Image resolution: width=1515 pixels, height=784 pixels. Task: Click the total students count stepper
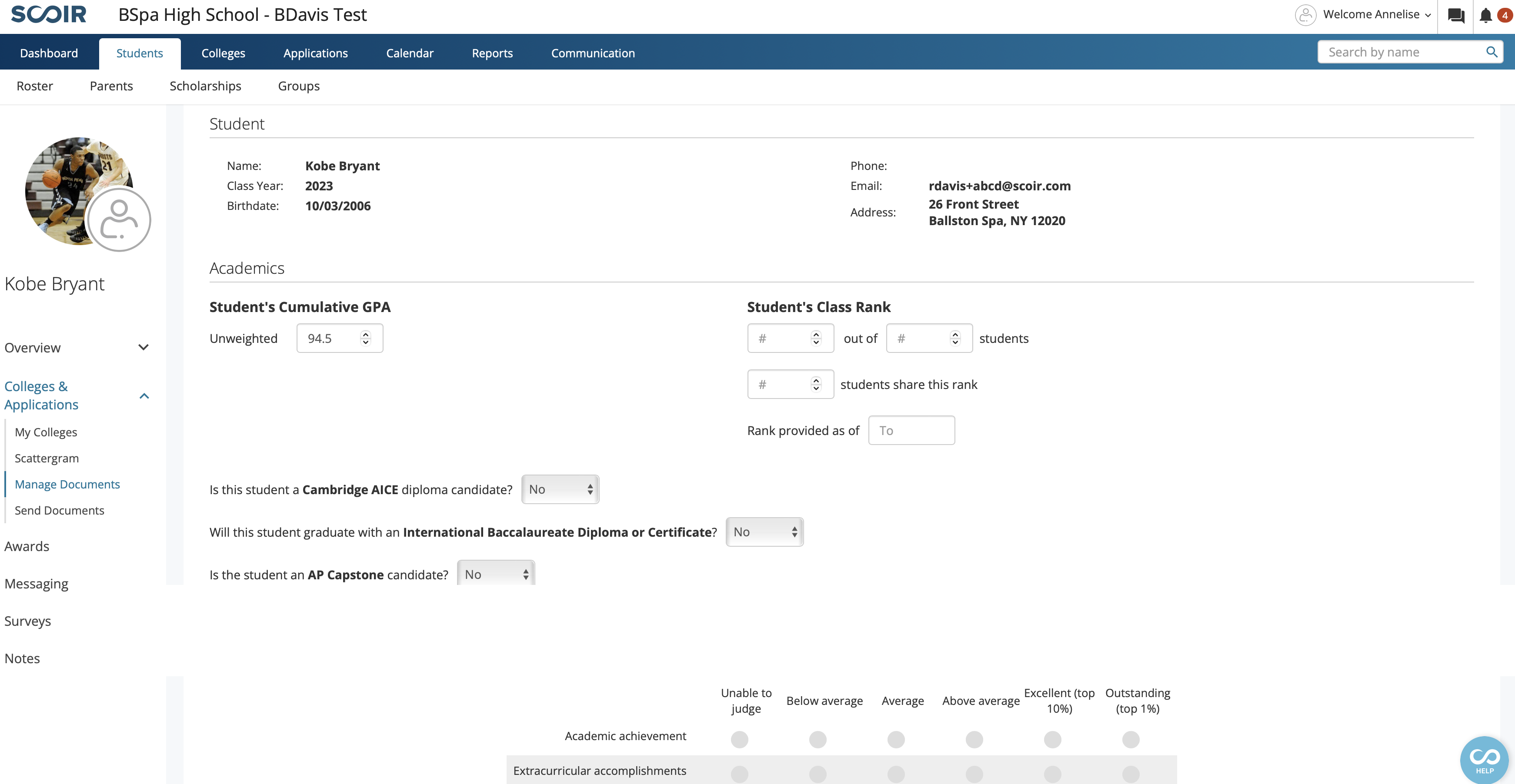point(954,338)
